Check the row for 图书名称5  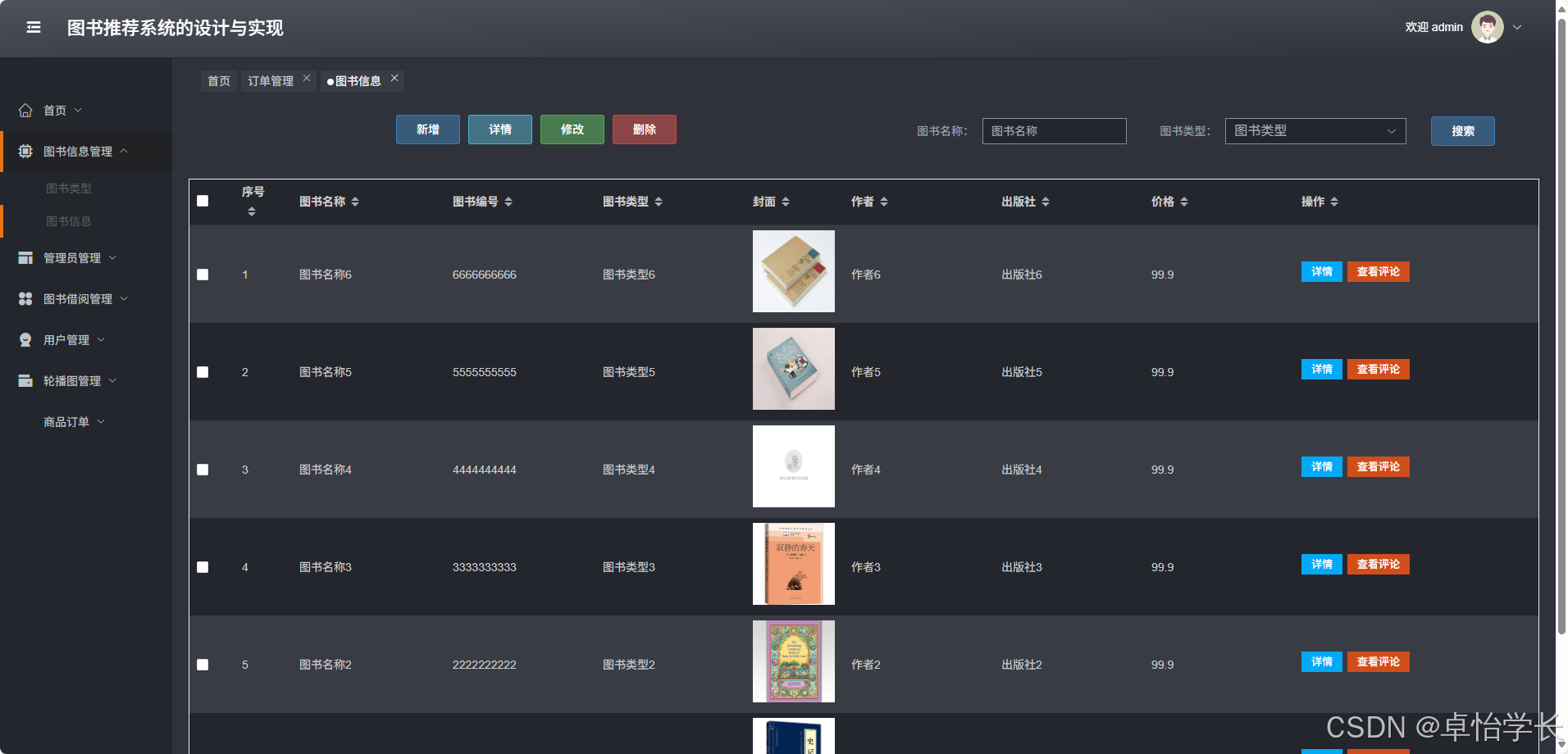[x=203, y=372]
